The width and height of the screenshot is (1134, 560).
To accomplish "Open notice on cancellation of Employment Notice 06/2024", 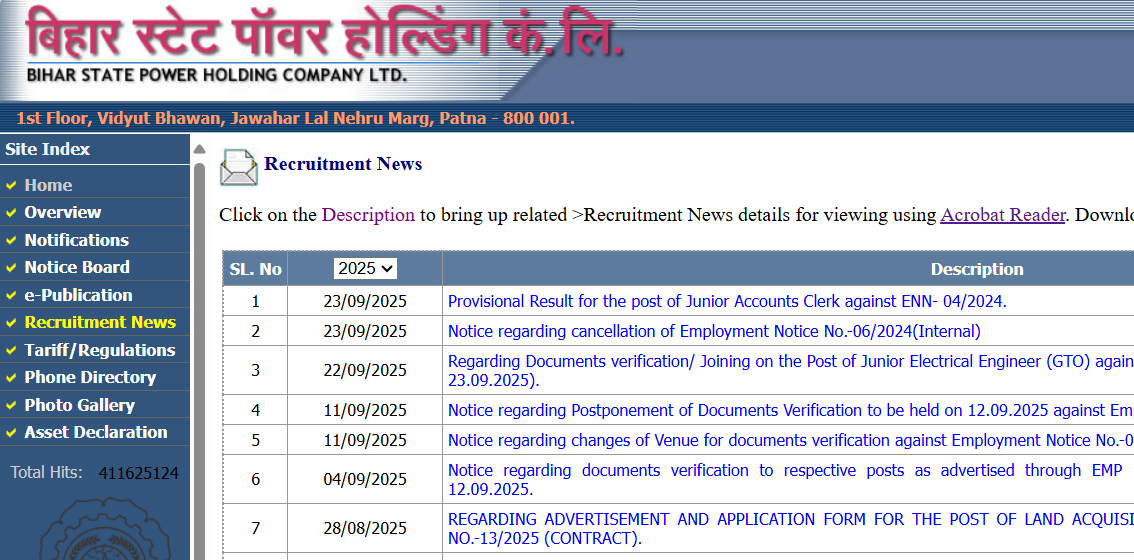I will pyautogui.click(x=714, y=331).
